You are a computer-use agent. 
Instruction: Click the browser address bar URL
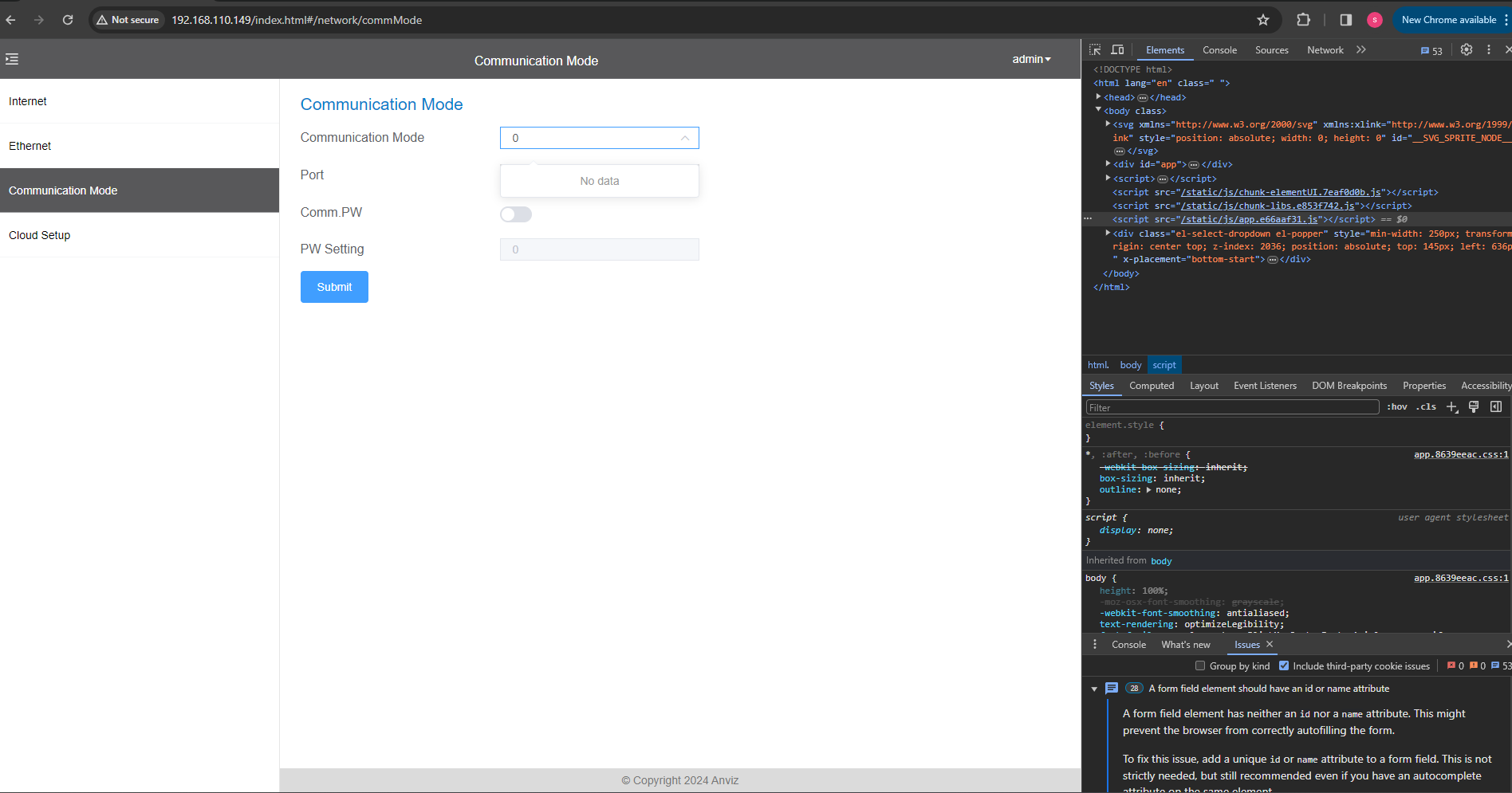coord(297,20)
